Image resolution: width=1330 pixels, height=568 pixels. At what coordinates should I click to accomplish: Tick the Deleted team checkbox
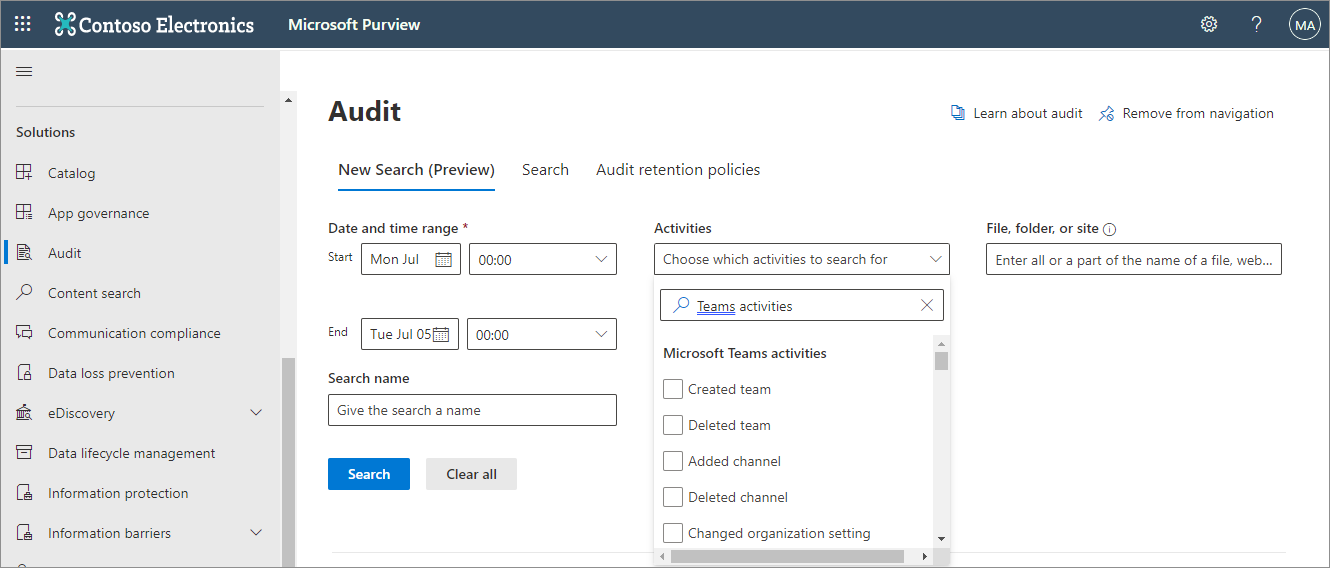pos(673,425)
